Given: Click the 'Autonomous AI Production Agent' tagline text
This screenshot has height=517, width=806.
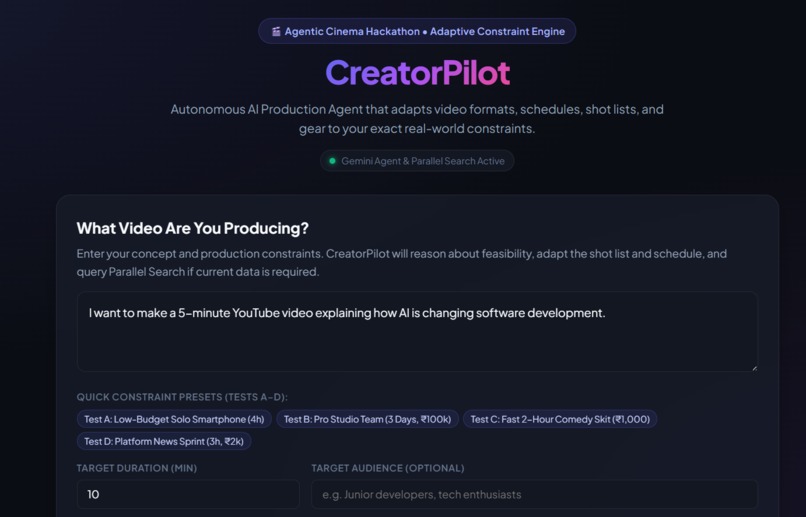Looking at the screenshot, I should coord(417,119).
